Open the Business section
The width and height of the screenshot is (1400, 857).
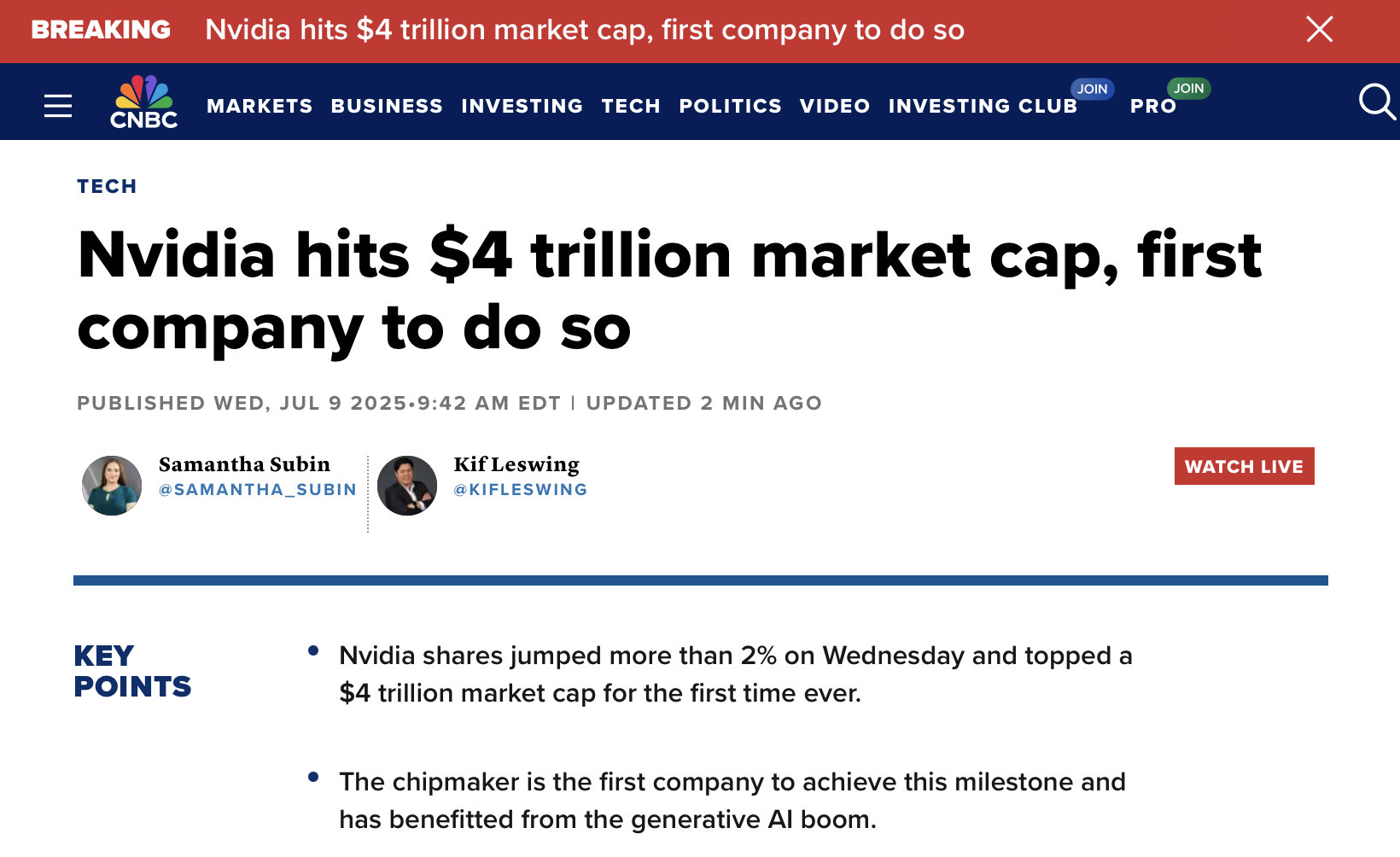coord(387,106)
